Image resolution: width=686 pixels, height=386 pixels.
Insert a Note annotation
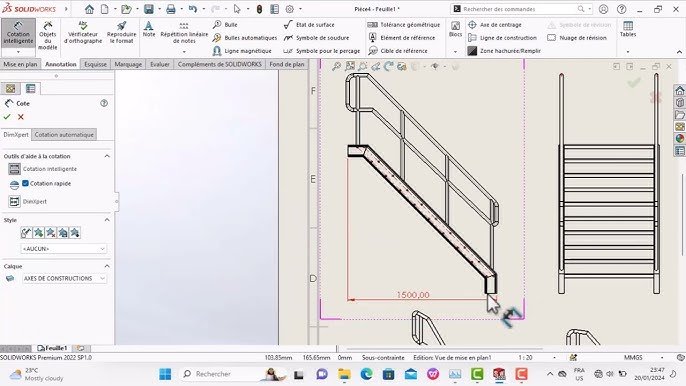(149, 29)
